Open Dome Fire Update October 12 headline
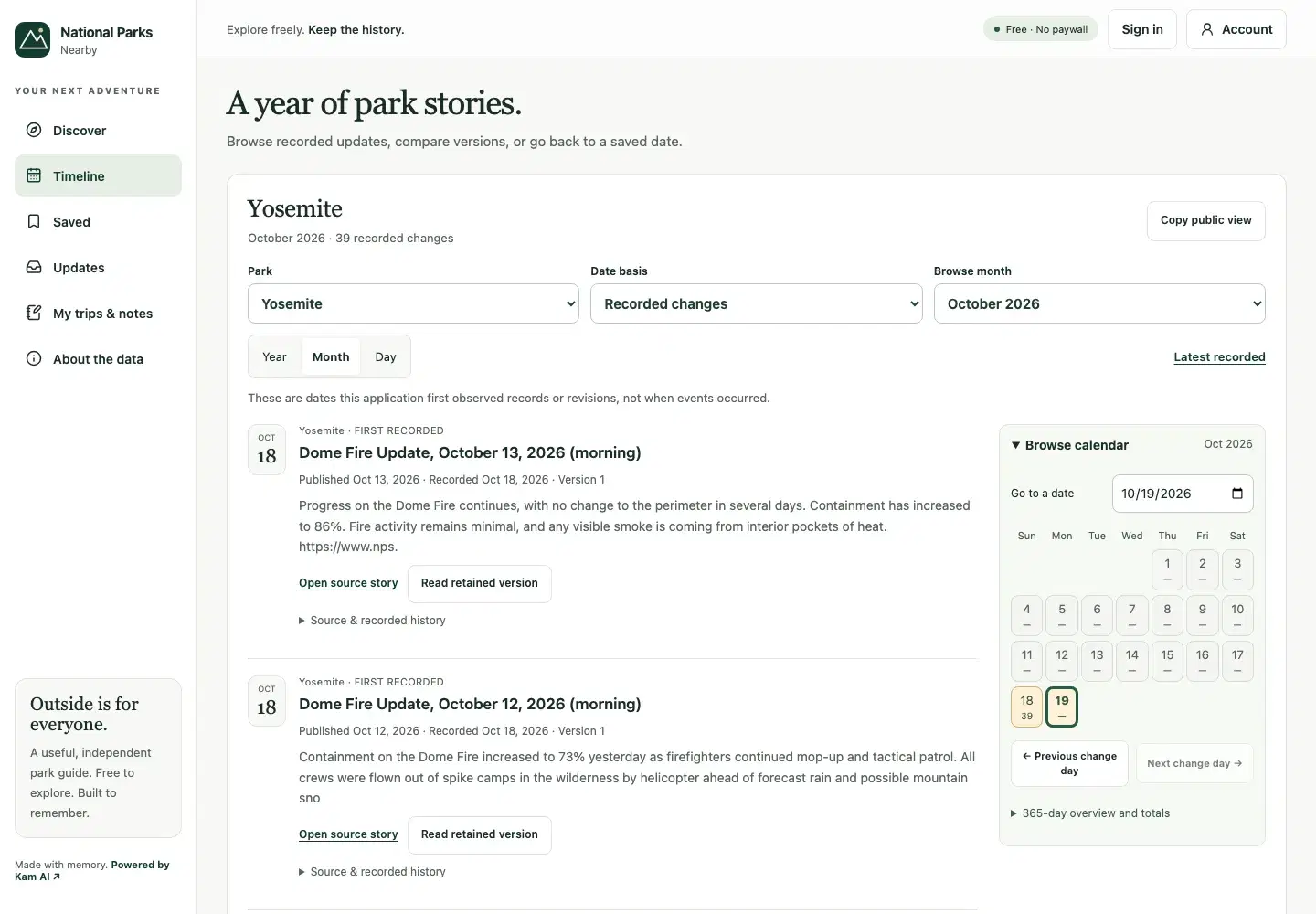 tap(470, 704)
